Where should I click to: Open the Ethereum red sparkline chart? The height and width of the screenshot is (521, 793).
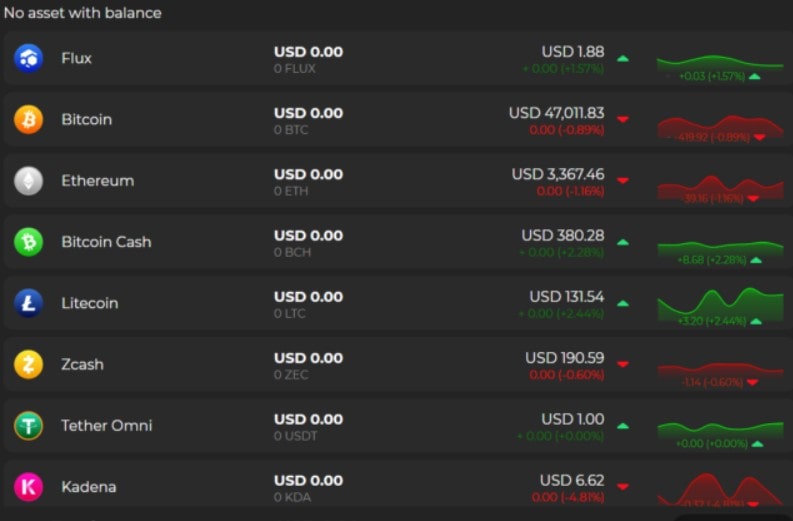tap(718, 187)
